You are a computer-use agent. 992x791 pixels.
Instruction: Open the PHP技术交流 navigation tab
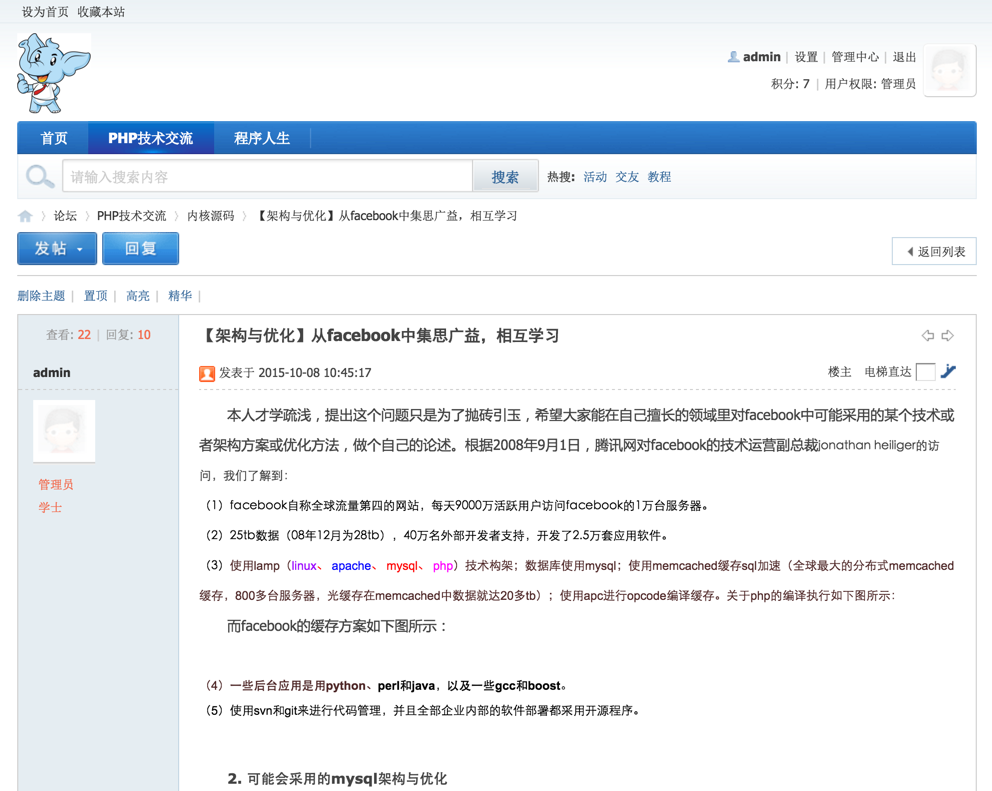coord(151,138)
